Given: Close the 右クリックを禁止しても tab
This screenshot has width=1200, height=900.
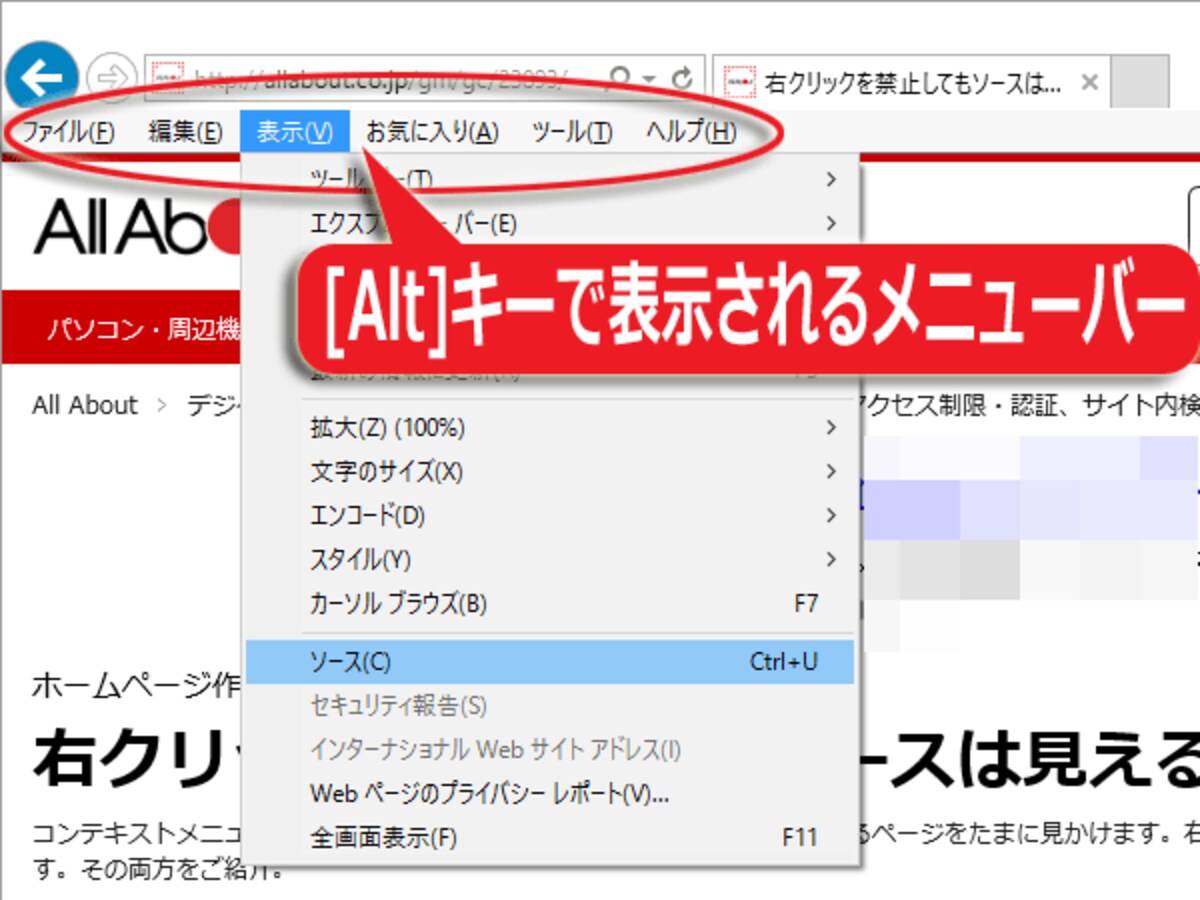Looking at the screenshot, I should [x=1090, y=82].
